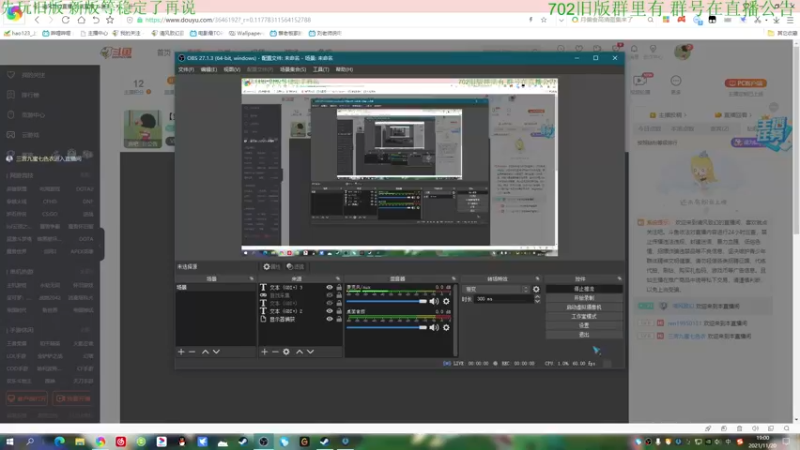
Task: Move the source down in the Sources panel
Action: pos(311,352)
